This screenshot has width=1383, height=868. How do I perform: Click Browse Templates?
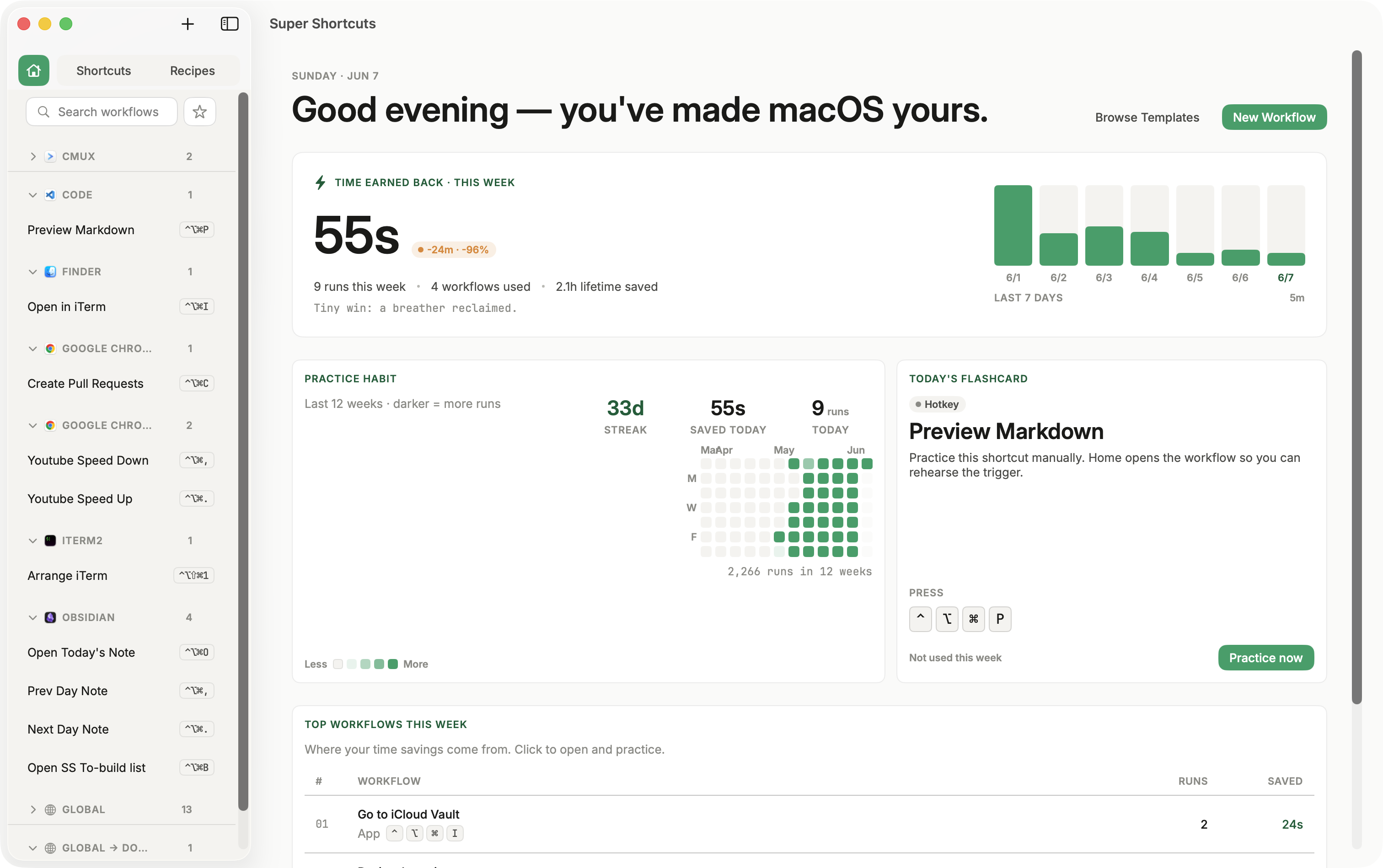click(x=1147, y=117)
